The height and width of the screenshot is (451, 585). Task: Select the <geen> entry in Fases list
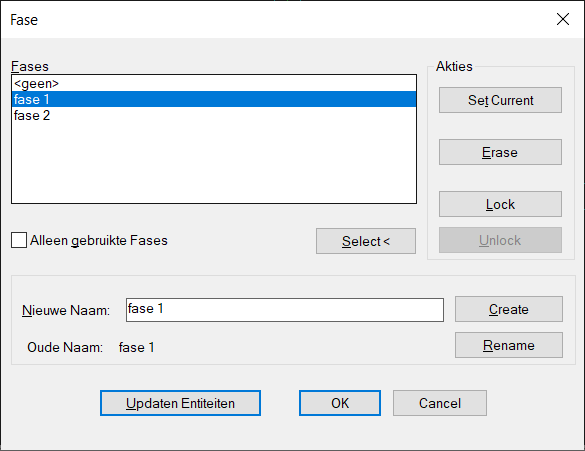coord(214,83)
